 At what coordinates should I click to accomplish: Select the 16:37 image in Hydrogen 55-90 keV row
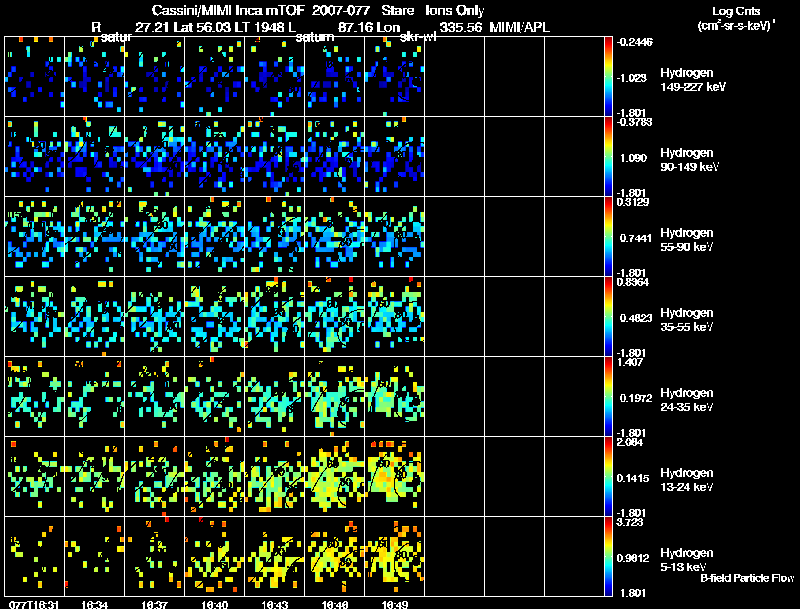click(x=155, y=237)
